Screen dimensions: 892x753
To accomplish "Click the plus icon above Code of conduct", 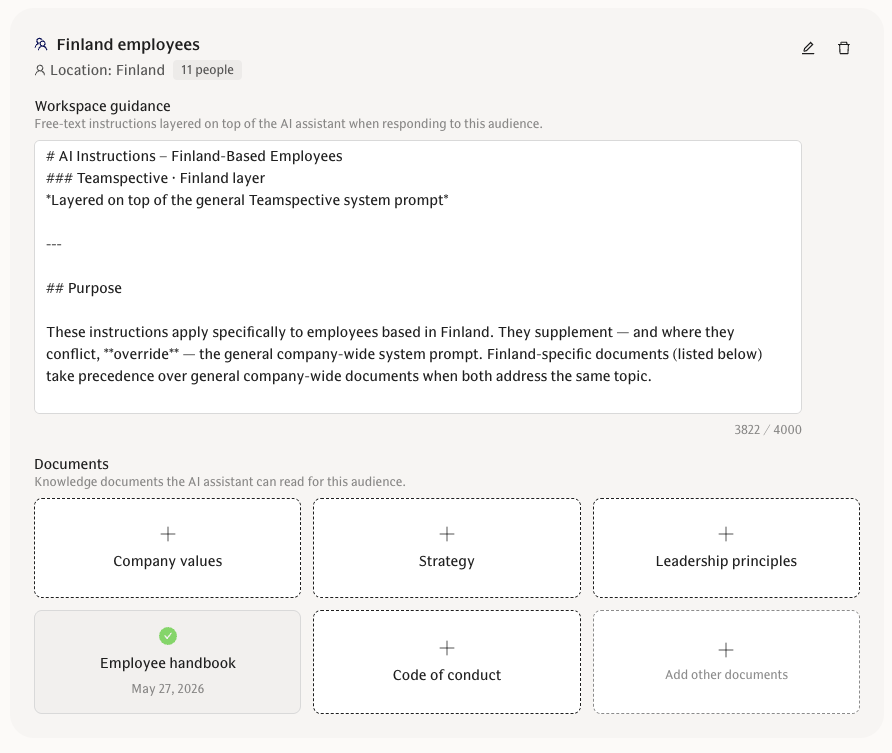I will tap(447, 648).
